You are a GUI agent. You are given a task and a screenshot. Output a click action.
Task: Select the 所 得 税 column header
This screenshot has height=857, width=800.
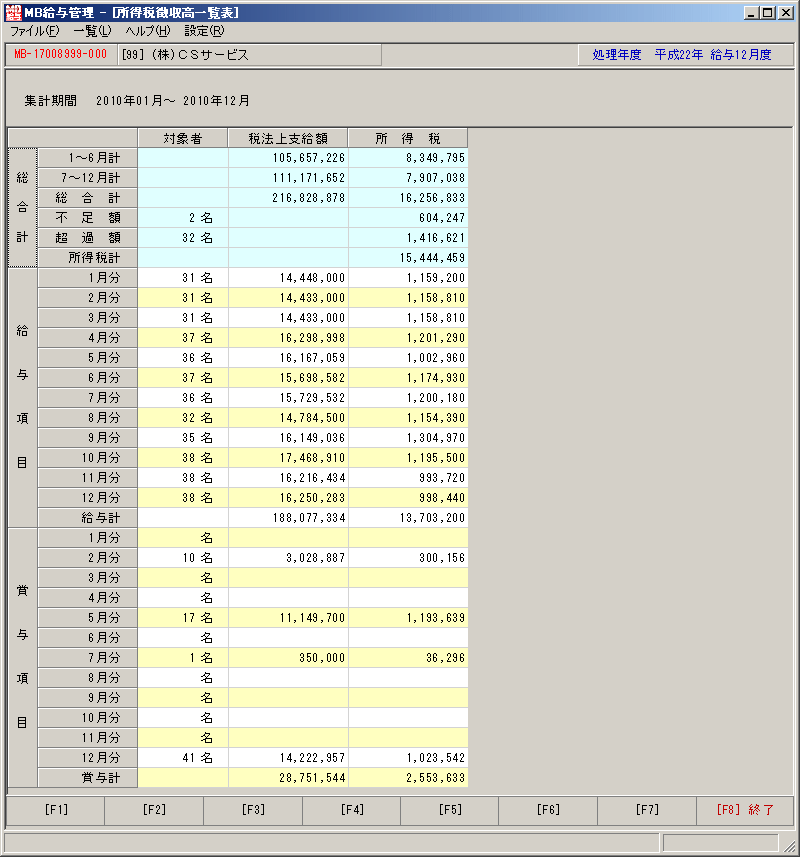(x=408, y=139)
